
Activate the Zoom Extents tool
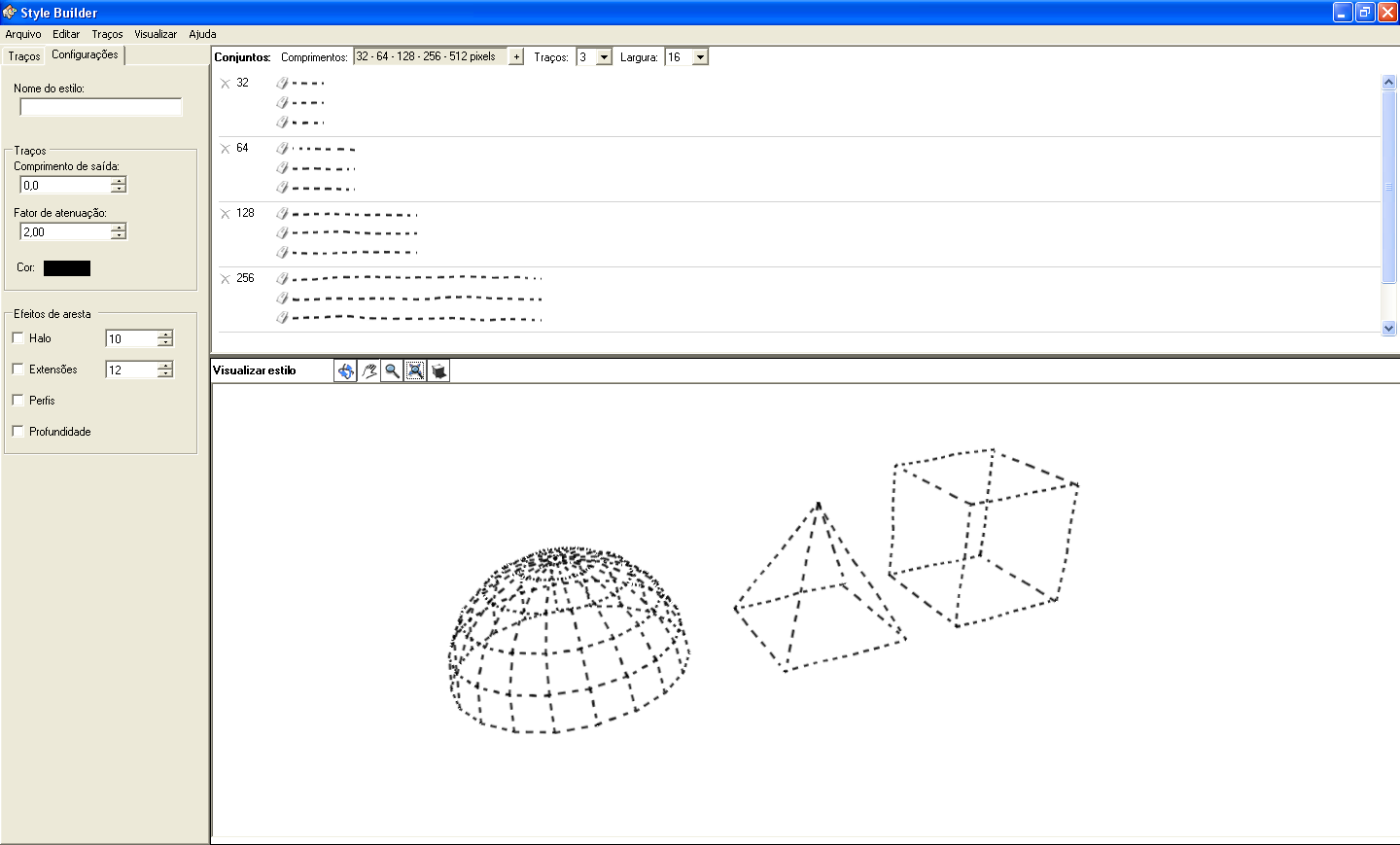(415, 370)
